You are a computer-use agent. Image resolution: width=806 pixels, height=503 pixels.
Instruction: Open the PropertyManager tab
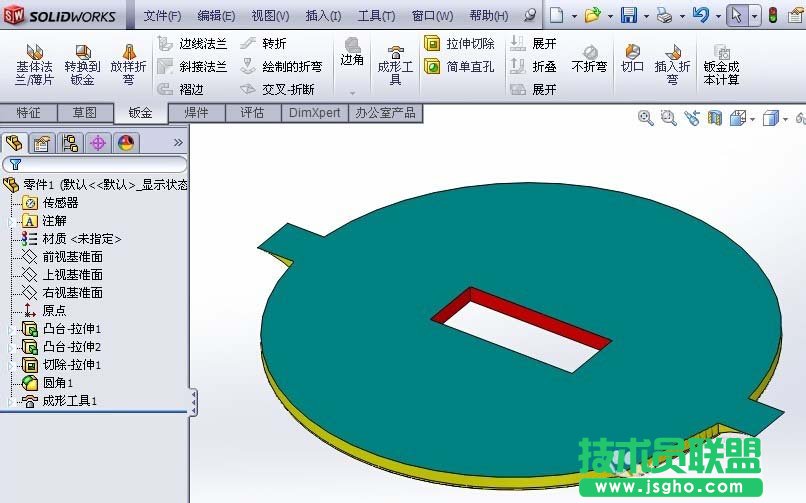[x=42, y=143]
